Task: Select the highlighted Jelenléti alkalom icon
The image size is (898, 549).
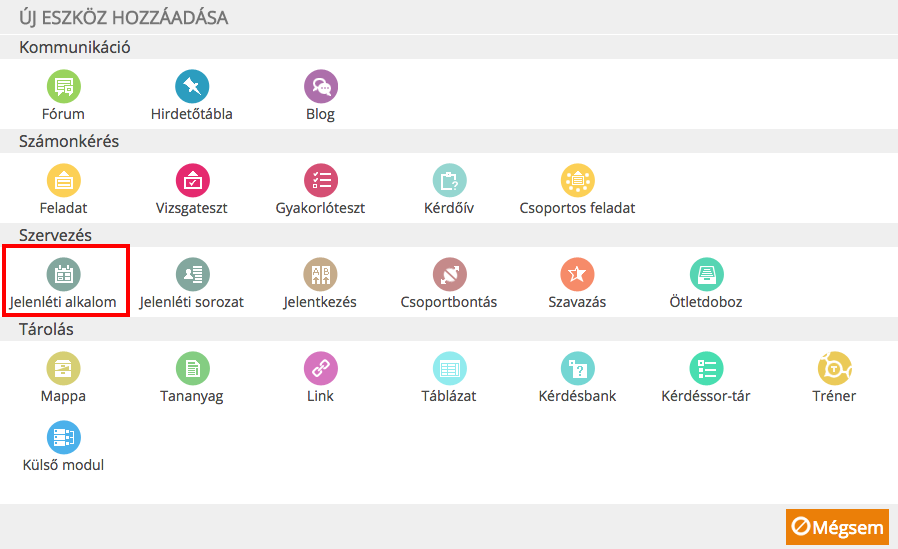Action: [x=64, y=274]
